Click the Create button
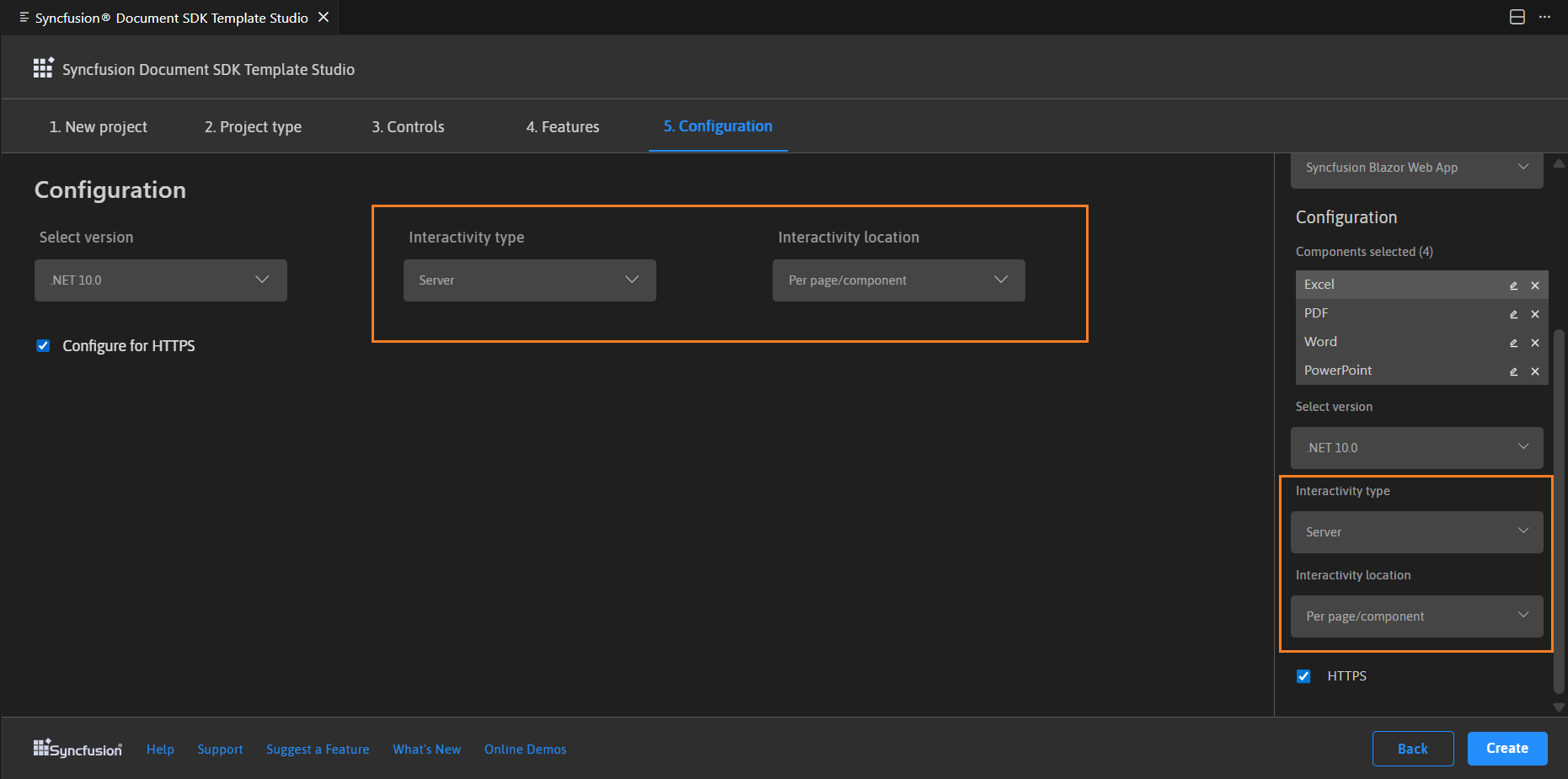Viewport: 1568px width, 779px height. (x=1507, y=748)
